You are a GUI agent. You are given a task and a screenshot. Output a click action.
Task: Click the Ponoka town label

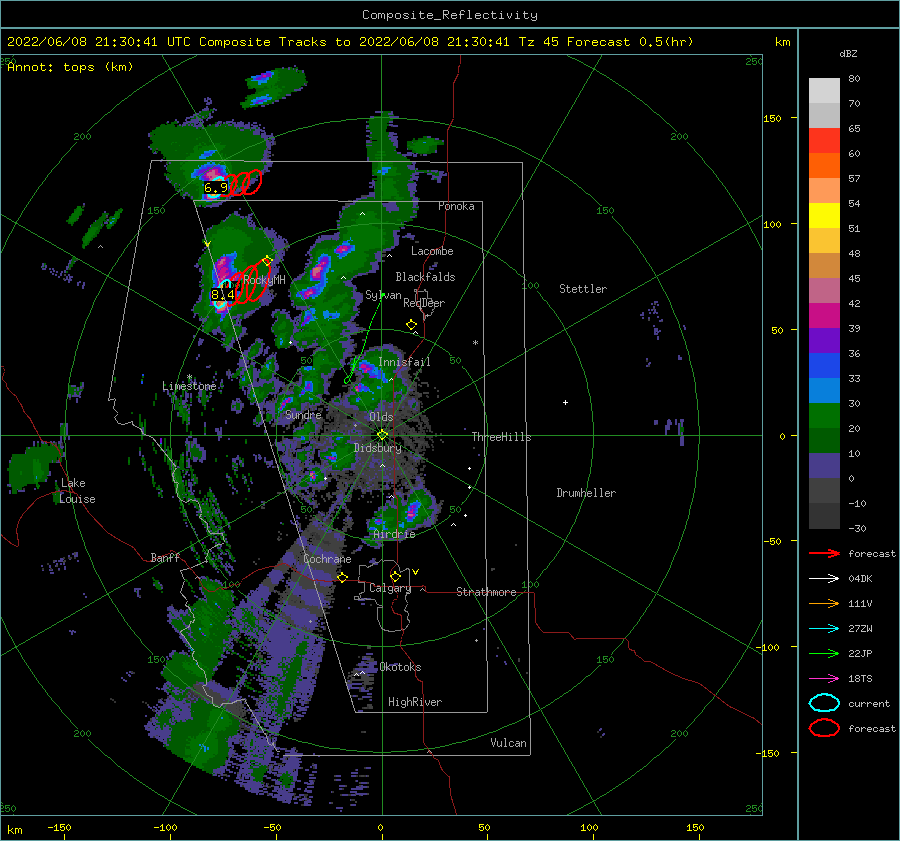tap(456, 206)
